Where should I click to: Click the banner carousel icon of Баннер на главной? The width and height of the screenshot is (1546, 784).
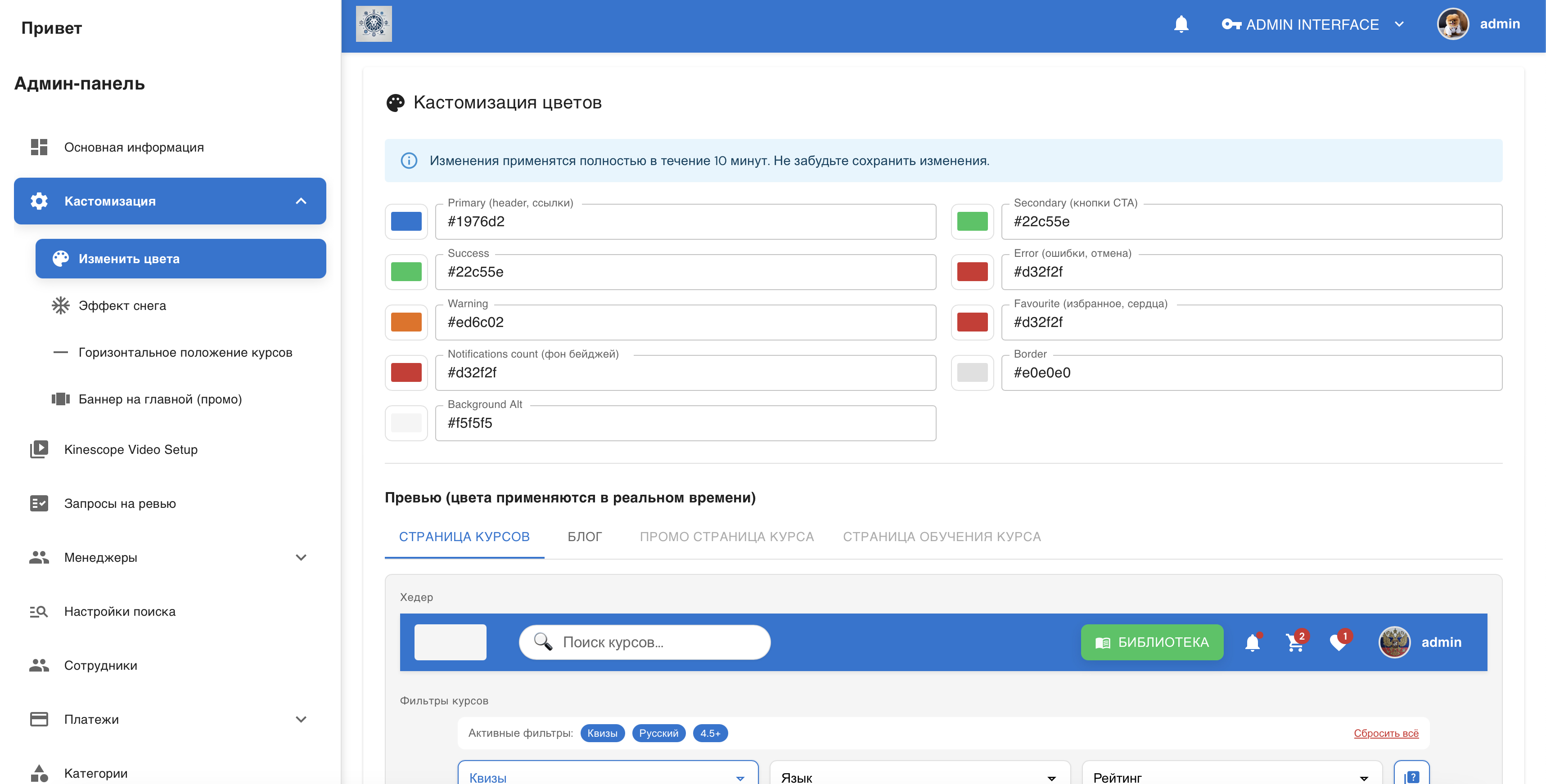point(61,399)
